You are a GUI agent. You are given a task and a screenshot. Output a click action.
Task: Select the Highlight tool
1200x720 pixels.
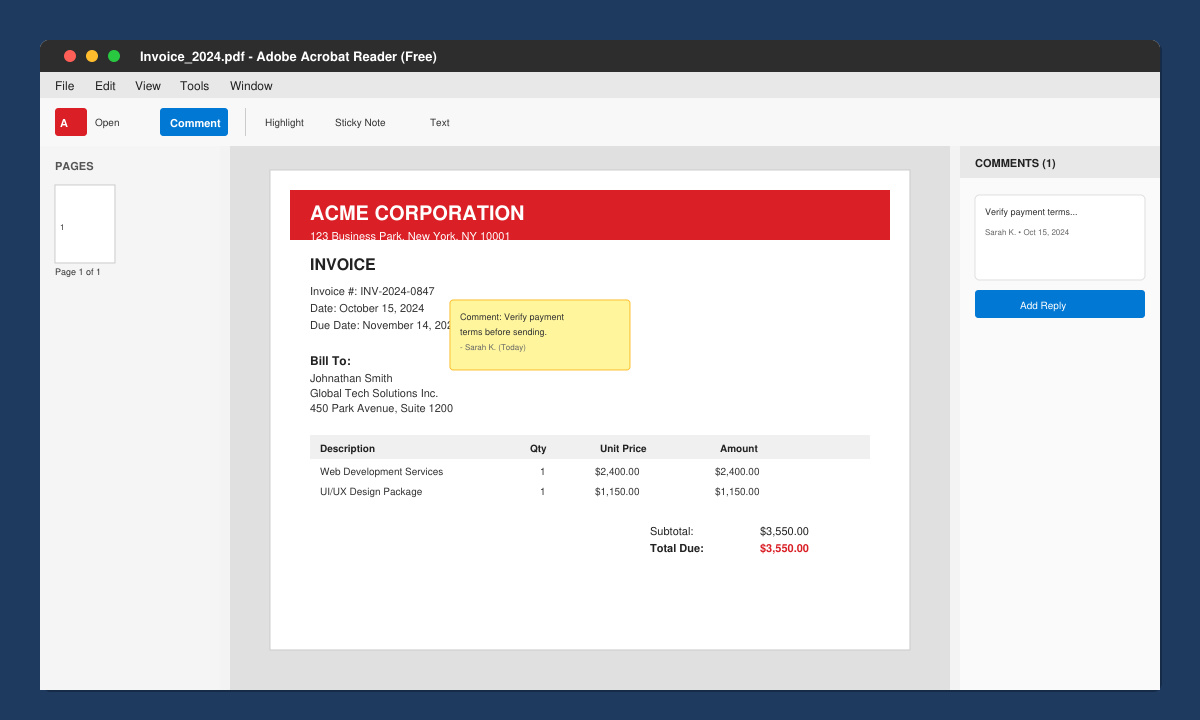[284, 123]
